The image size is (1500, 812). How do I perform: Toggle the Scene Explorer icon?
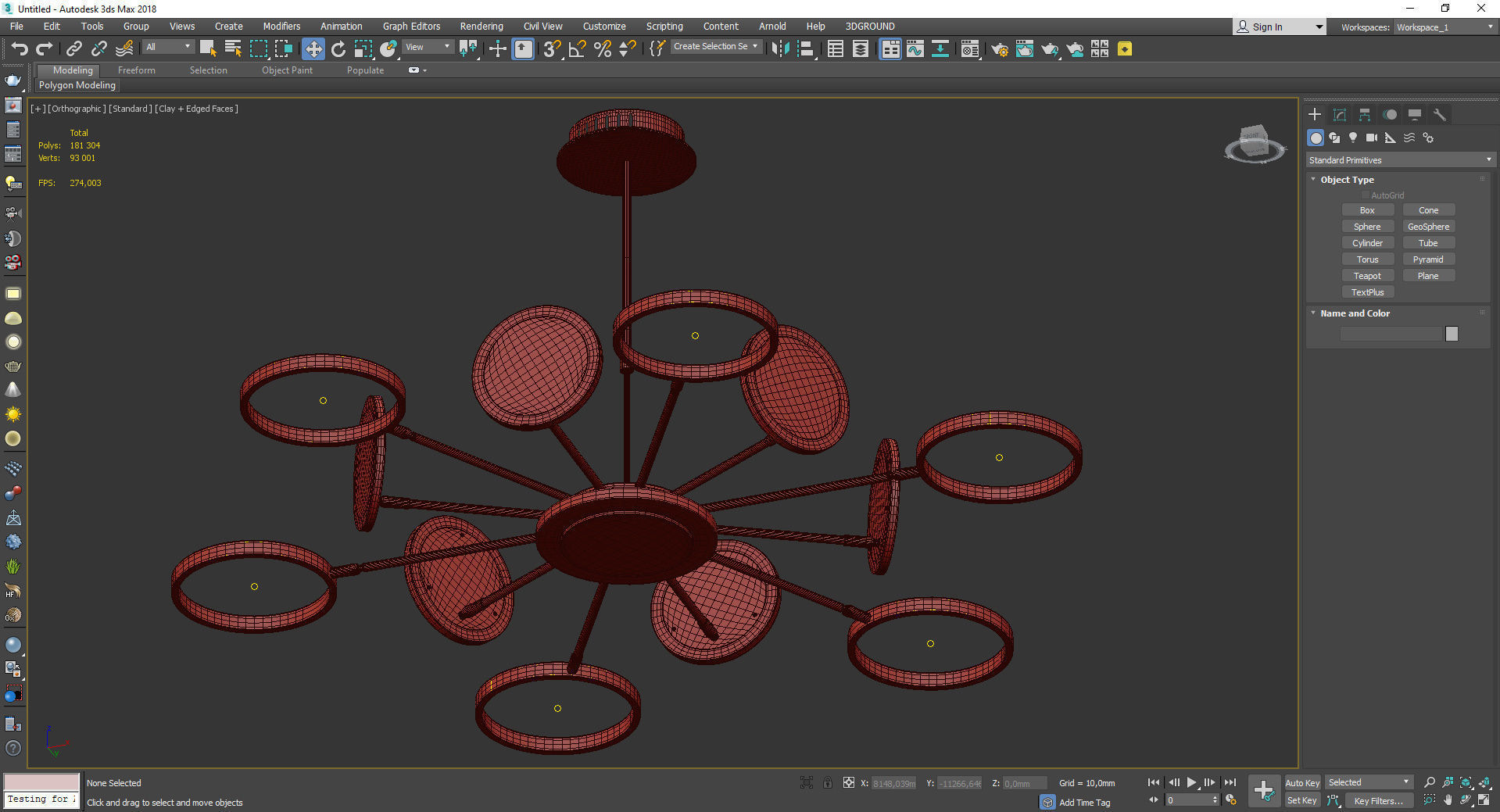836,49
